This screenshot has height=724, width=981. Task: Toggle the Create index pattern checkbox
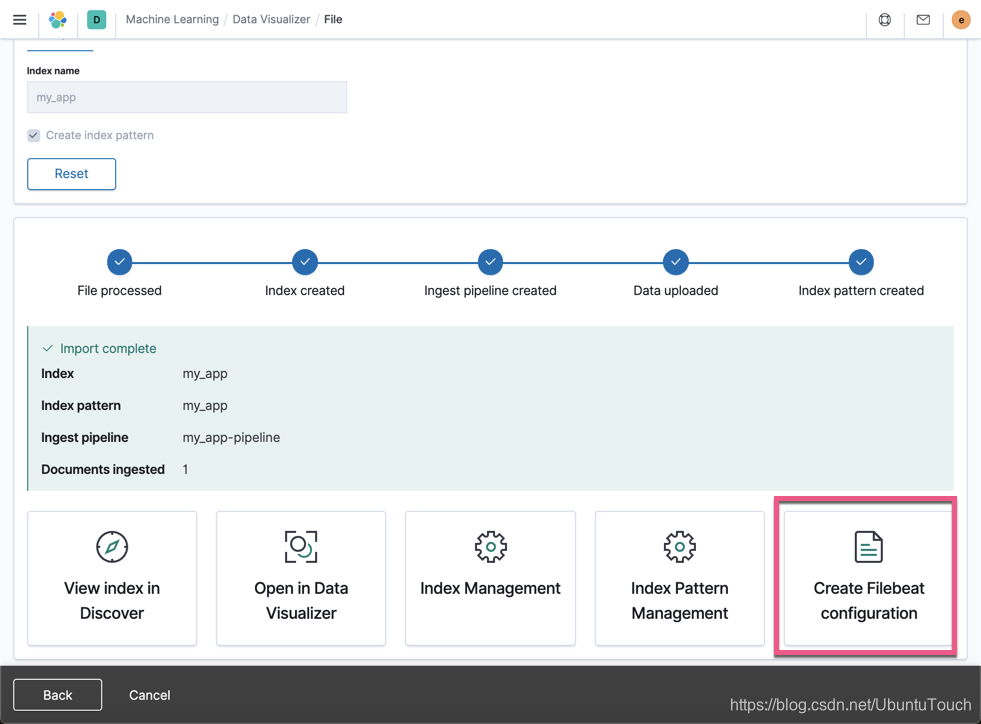tap(34, 135)
